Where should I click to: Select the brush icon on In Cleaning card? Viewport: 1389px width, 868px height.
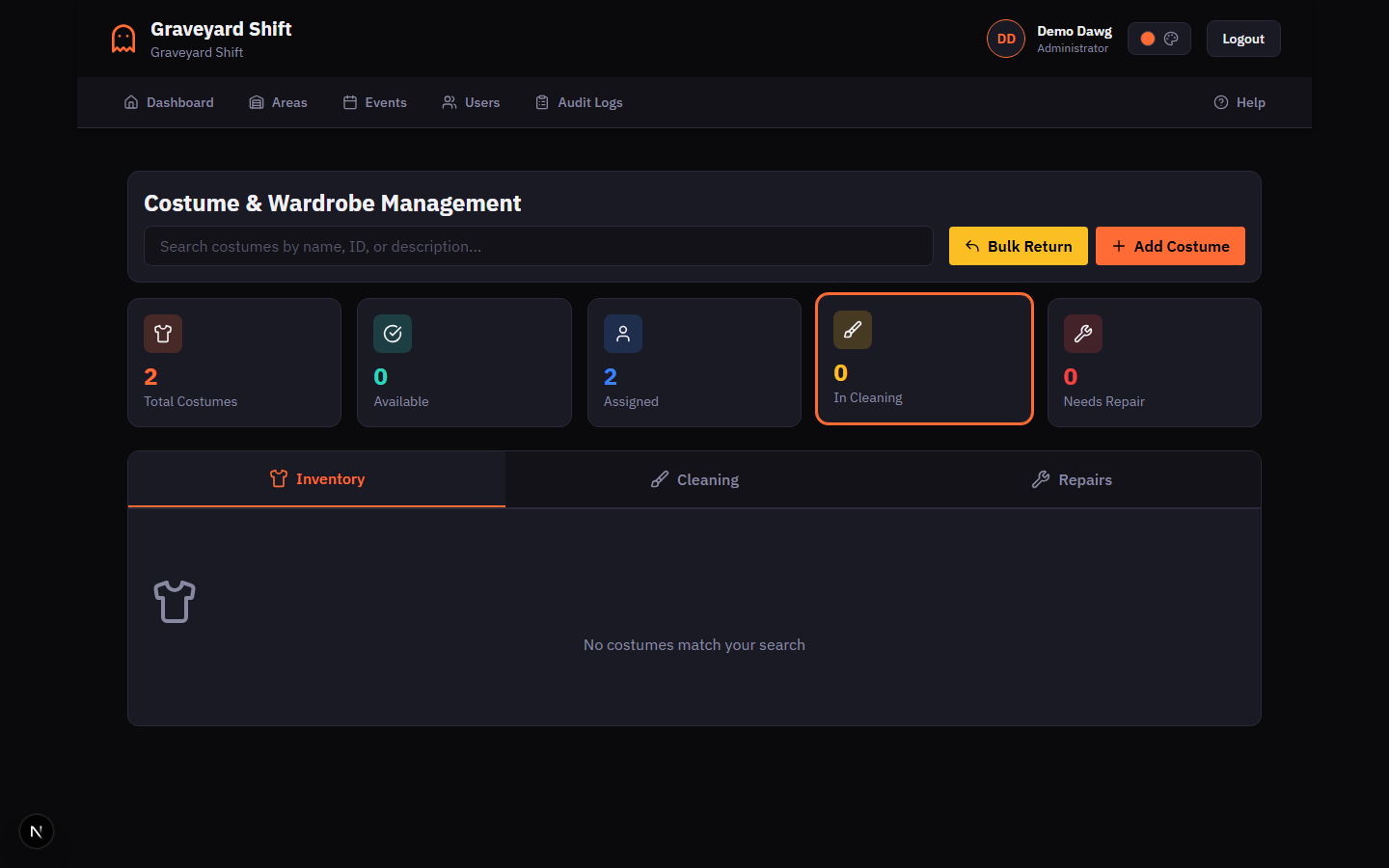click(x=852, y=329)
